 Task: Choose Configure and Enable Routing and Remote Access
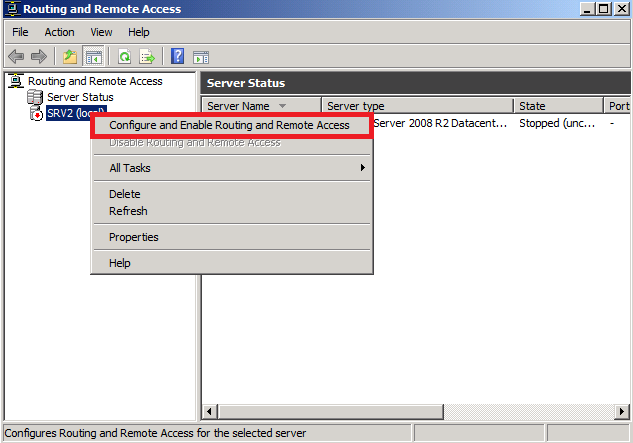coord(229,125)
